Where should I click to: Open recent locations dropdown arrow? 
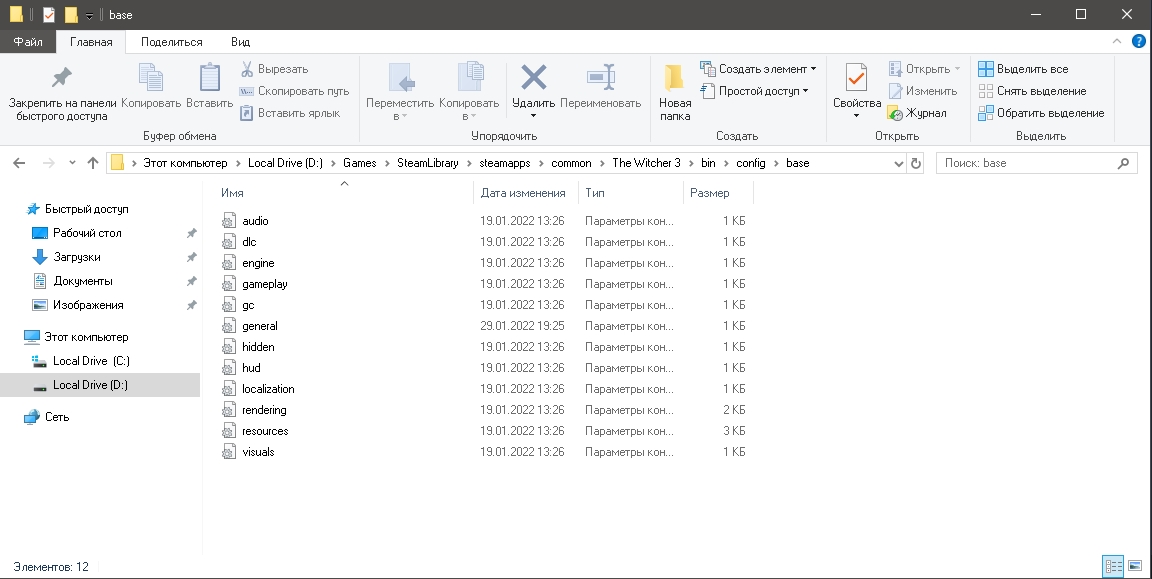coord(72,163)
